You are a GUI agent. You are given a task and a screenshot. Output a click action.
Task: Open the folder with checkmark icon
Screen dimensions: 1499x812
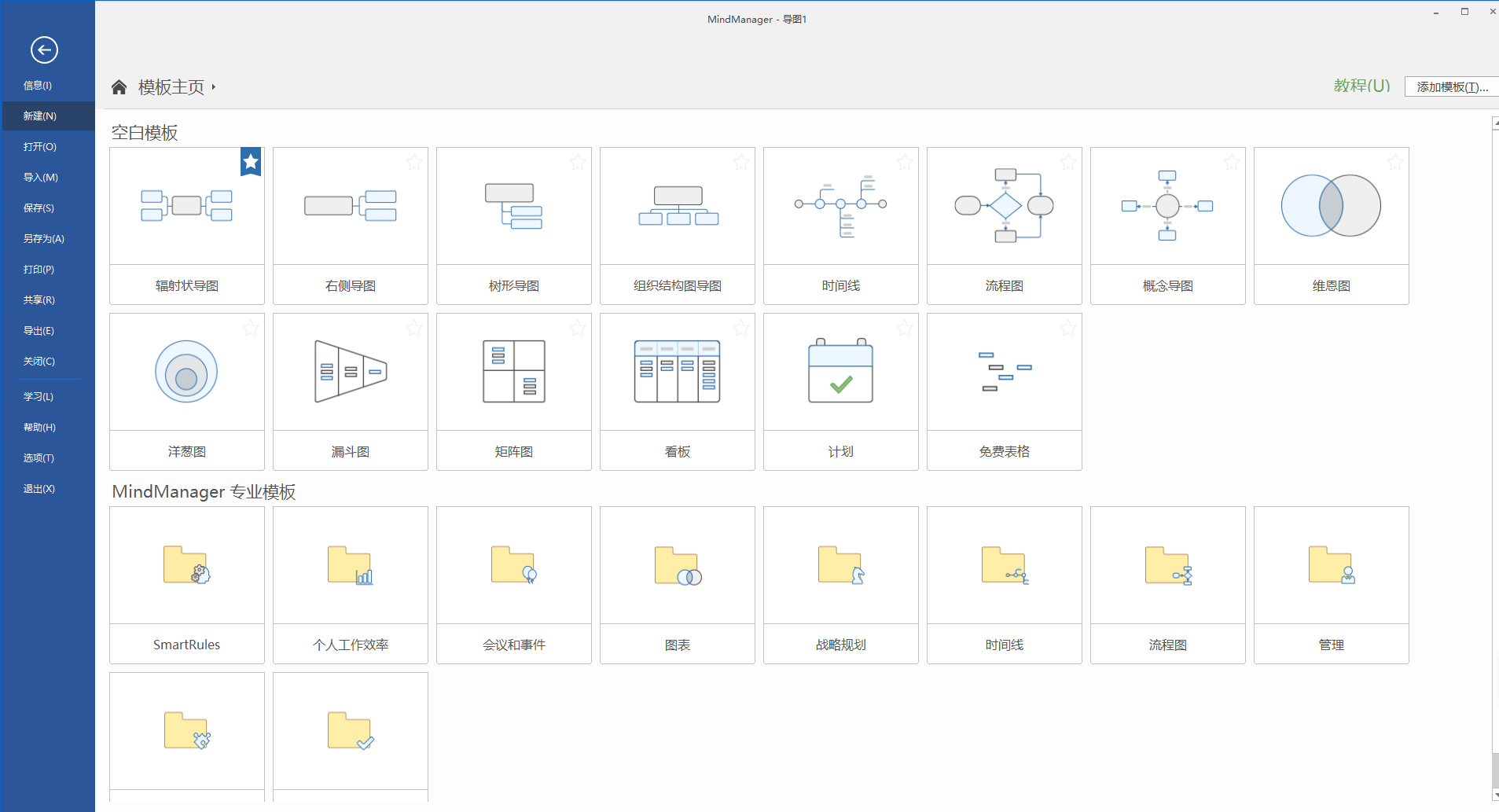coord(351,737)
